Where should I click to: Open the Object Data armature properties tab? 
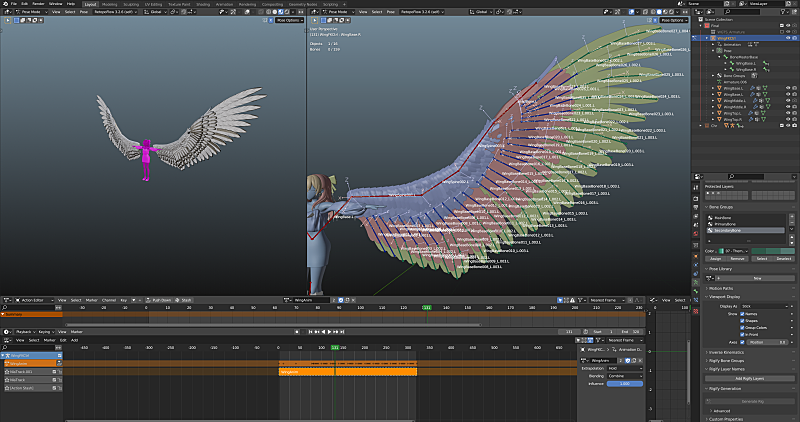[x=695, y=282]
